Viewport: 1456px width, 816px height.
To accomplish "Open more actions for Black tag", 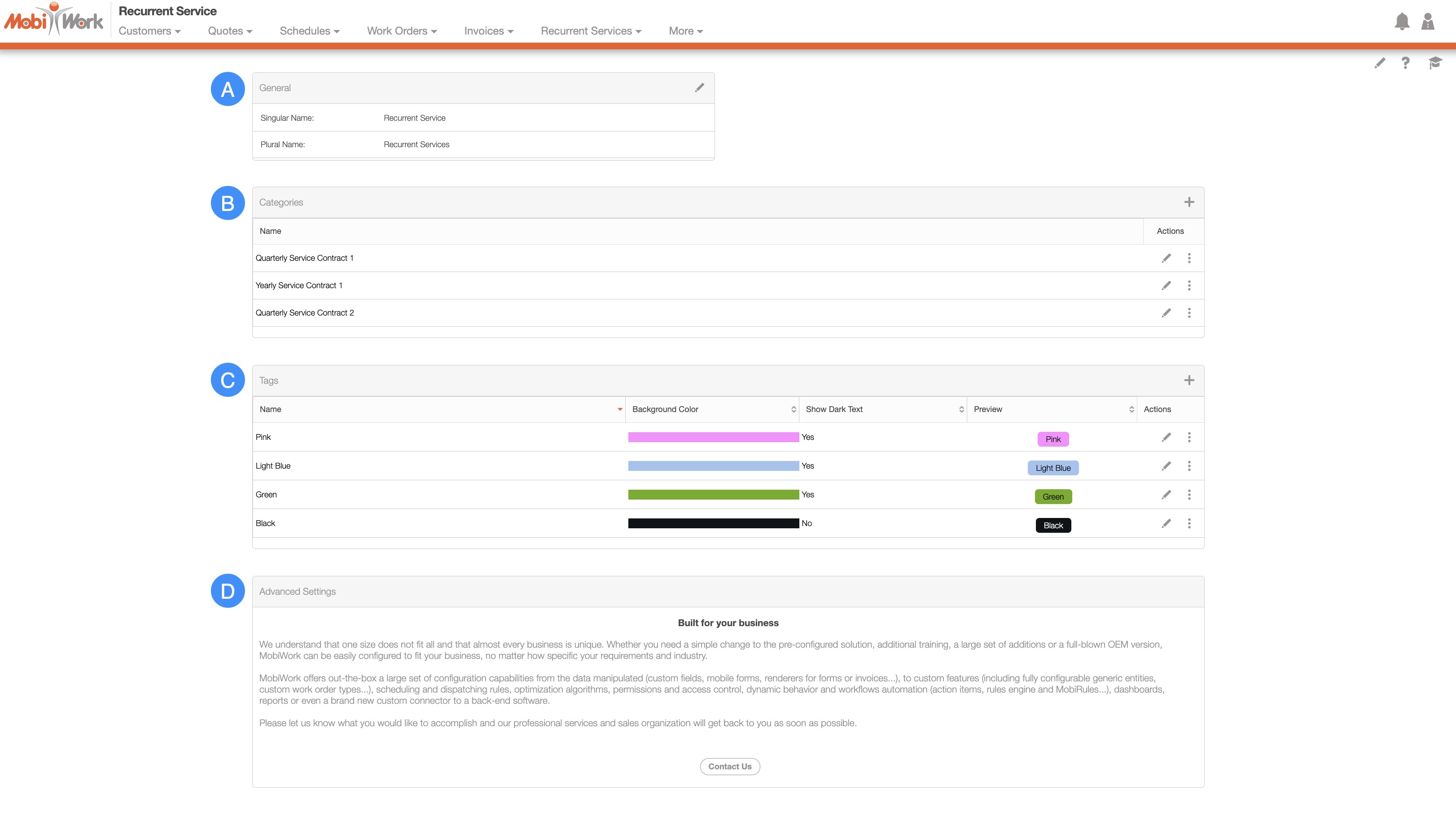I will [1189, 523].
